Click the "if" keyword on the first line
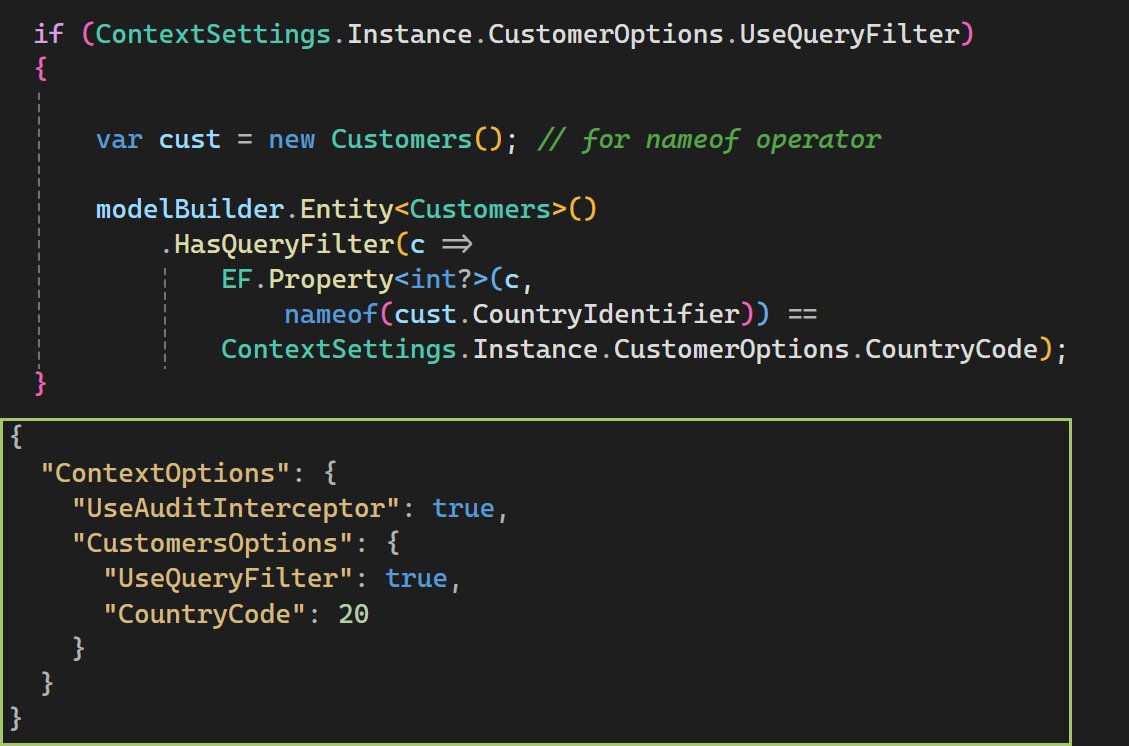 click(x=49, y=34)
